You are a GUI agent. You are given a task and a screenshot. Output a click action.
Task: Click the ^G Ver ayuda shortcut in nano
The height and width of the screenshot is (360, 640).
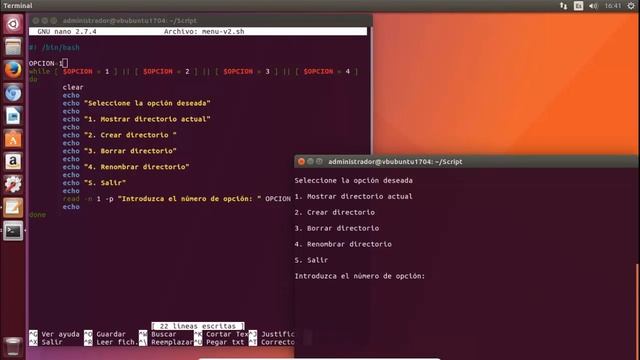click(54, 334)
